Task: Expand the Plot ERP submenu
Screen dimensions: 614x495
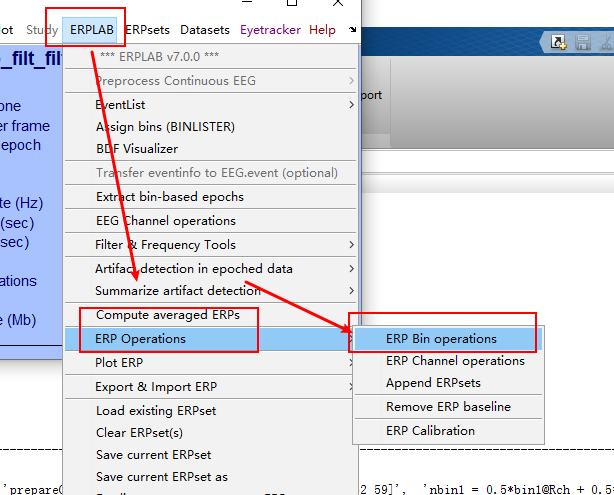Action: click(211, 363)
